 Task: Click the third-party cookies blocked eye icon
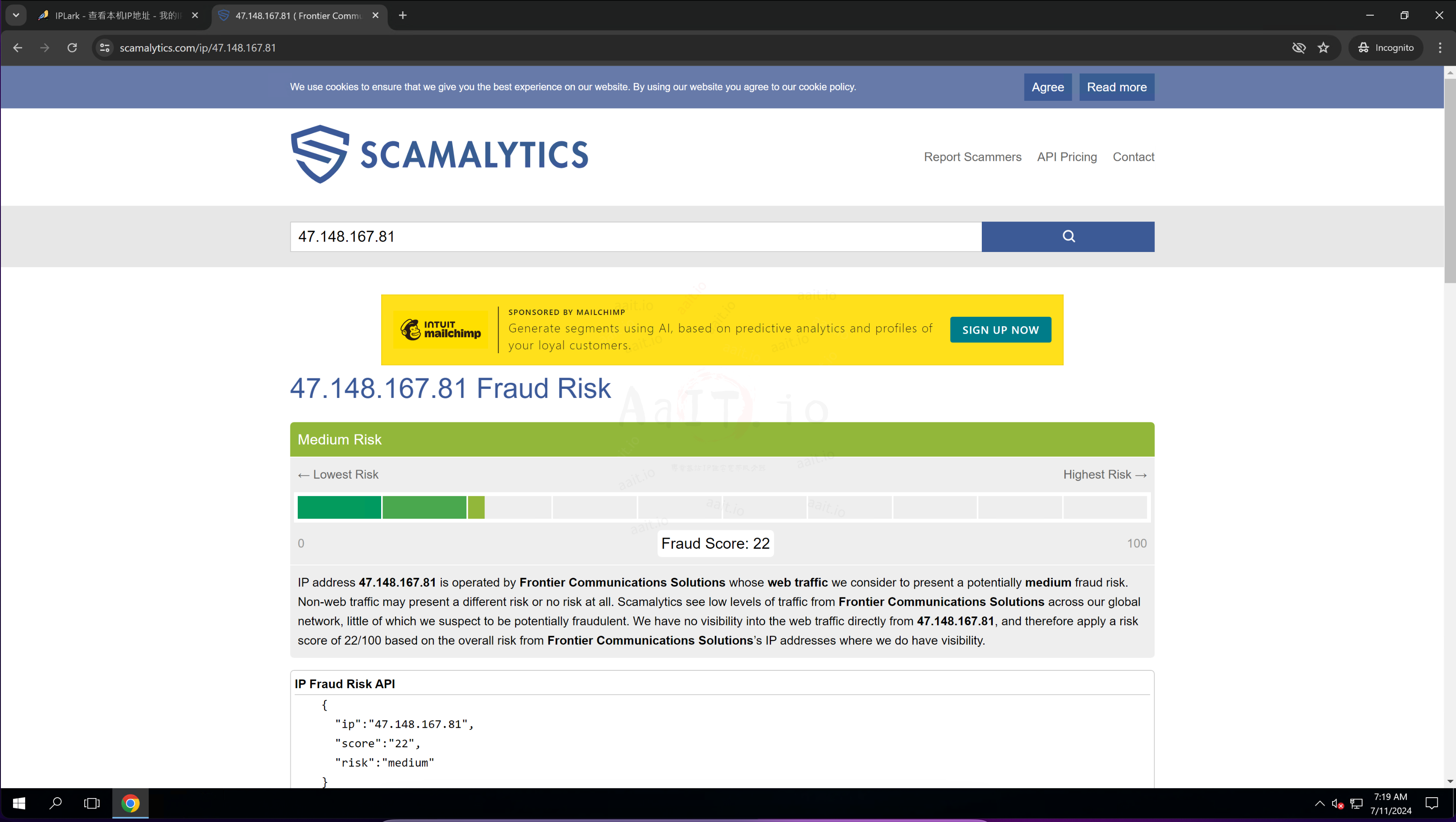pos(1299,48)
